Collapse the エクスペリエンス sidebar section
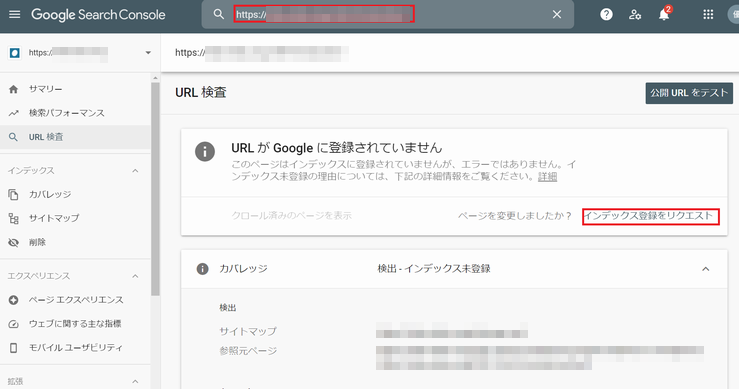Screen dimensions: 739x389 point(135,276)
